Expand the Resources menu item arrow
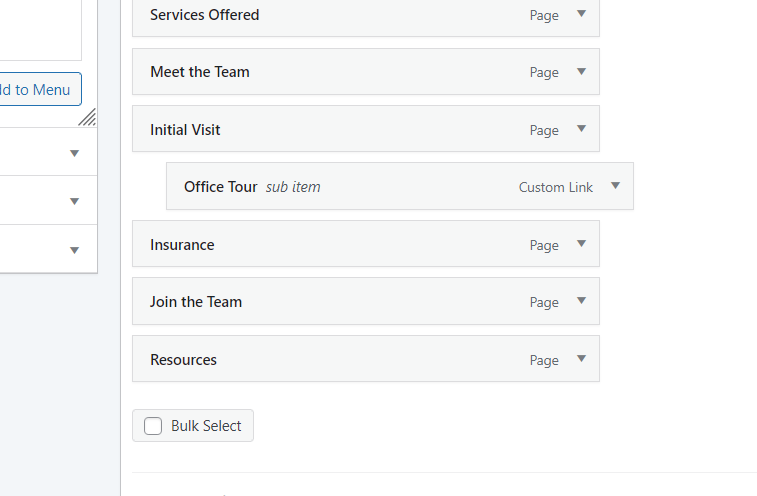This screenshot has width=757, height=496. [x=581, y=359]
